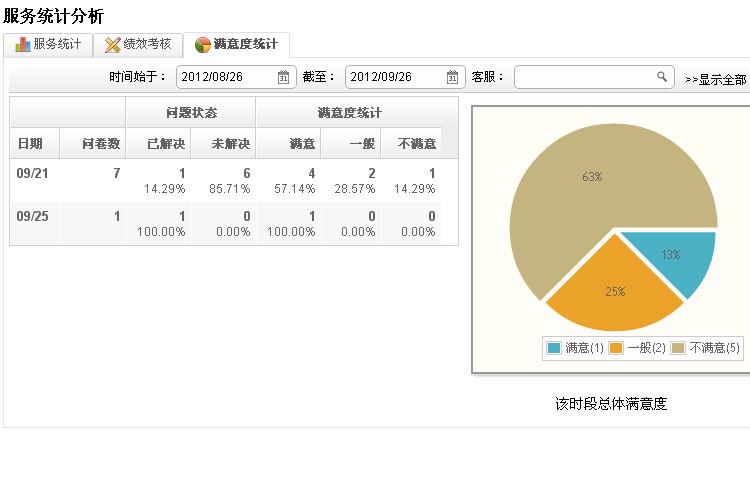Focus the 截至 date input field
Image resolution: width=750 pixels, height=500 pixels.
pos(405,77)
